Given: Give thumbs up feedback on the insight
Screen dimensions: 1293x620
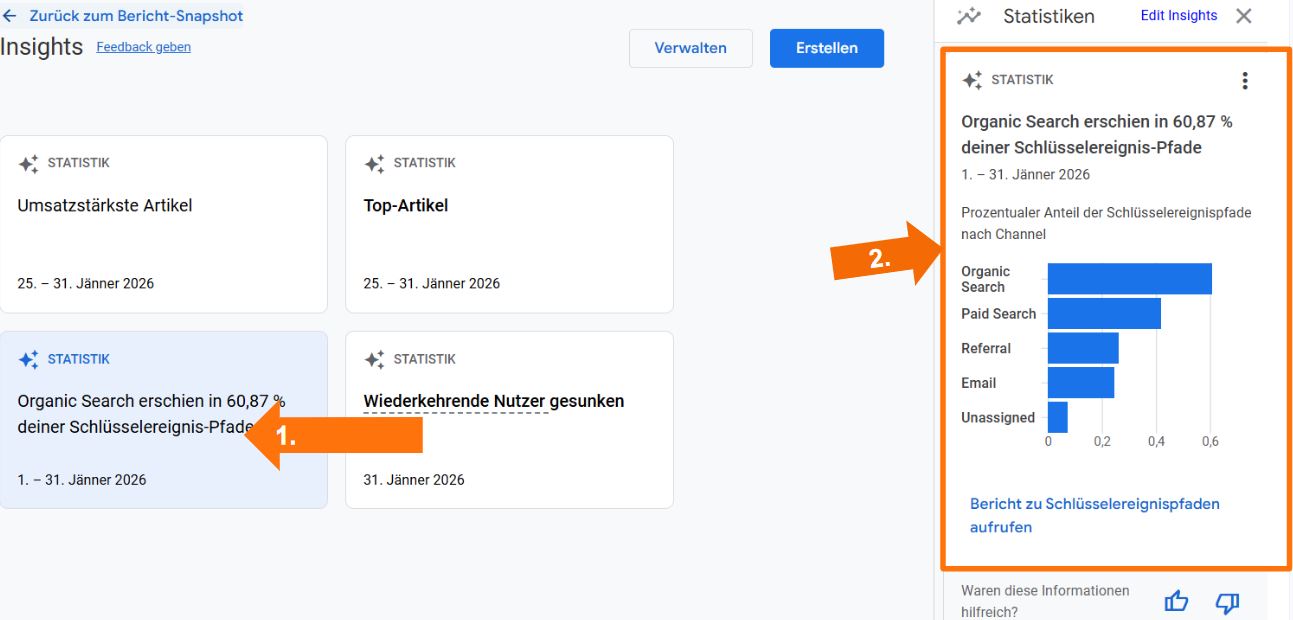Looking at the screenshot, I should (x=1175, y=600).
